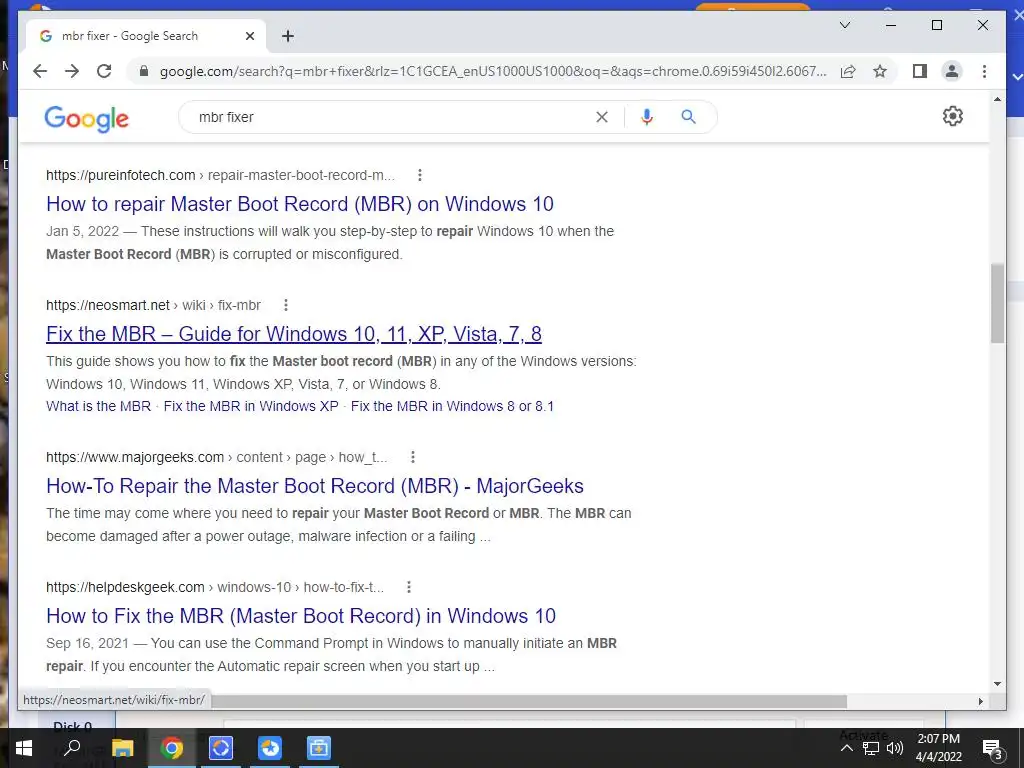Viewport: 1024px width, 768px height.
Task: Open 'How to Fix the MBR' helpdeskgeek result
Action: coord(301,616)
